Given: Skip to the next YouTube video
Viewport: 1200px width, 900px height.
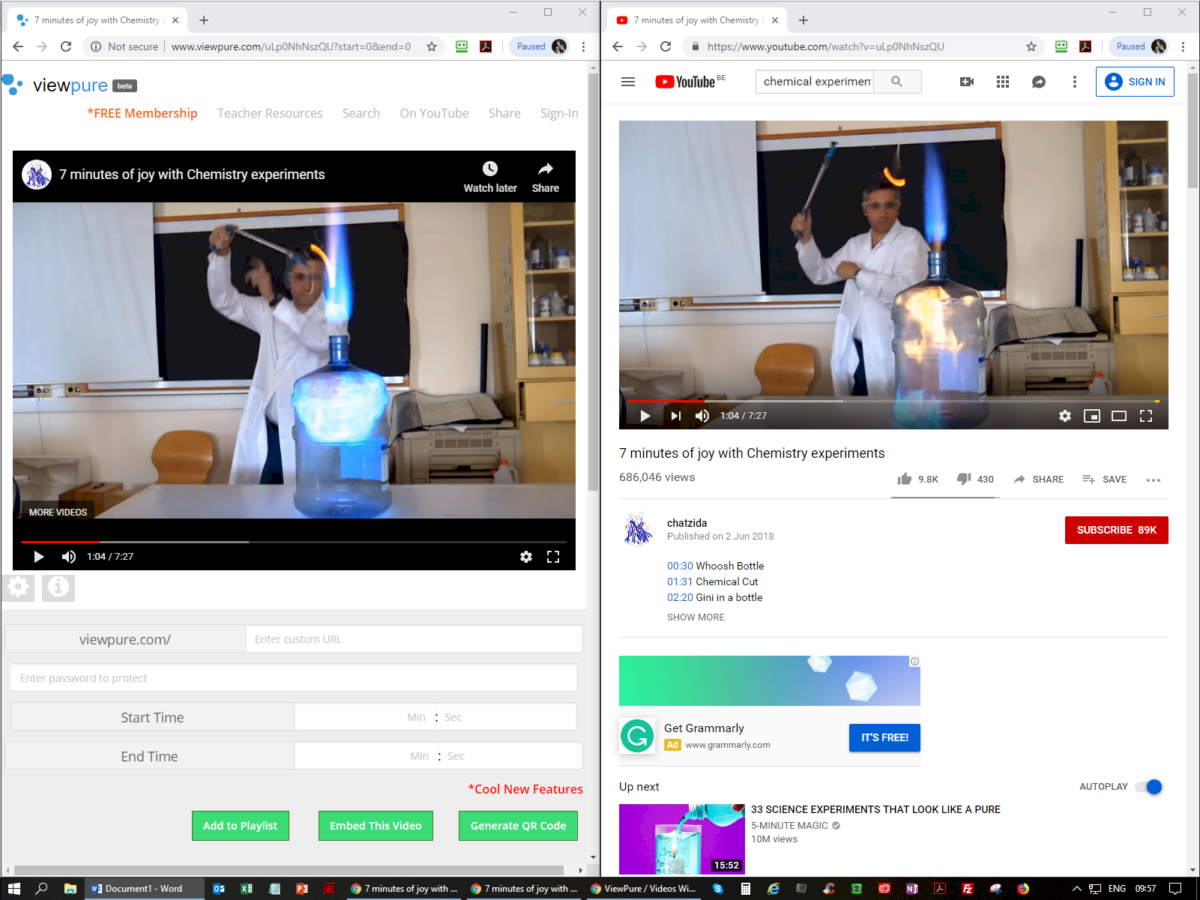Looking at the screenshot, I should pos(675,416).
